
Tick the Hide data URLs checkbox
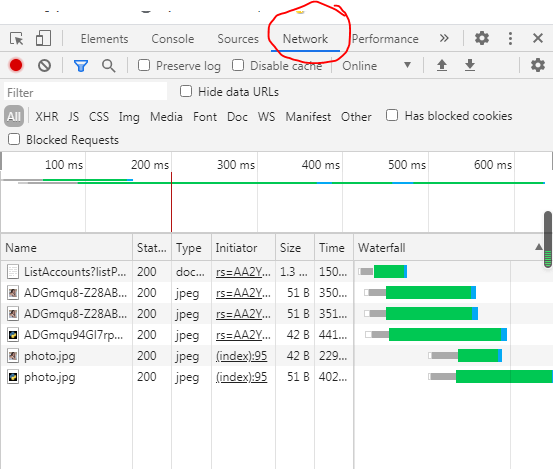coord(186,91)
